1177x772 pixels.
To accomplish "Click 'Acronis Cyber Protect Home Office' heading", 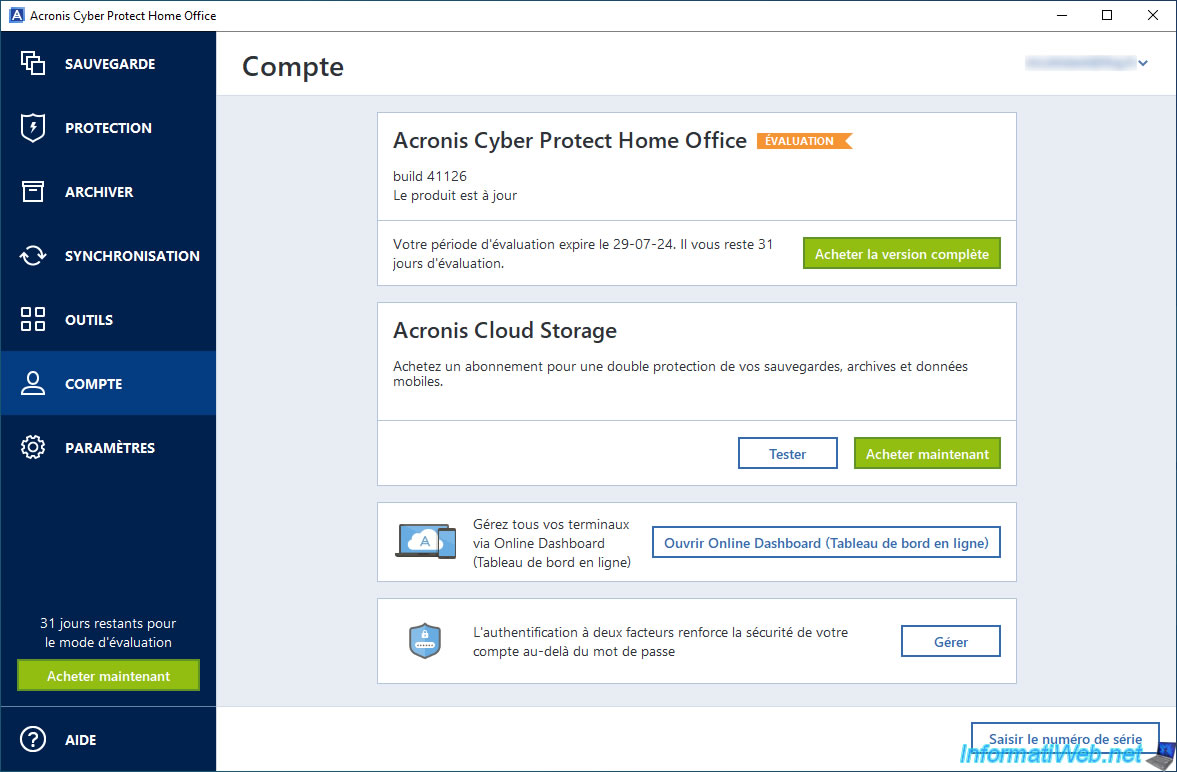I will coord(570,140).
